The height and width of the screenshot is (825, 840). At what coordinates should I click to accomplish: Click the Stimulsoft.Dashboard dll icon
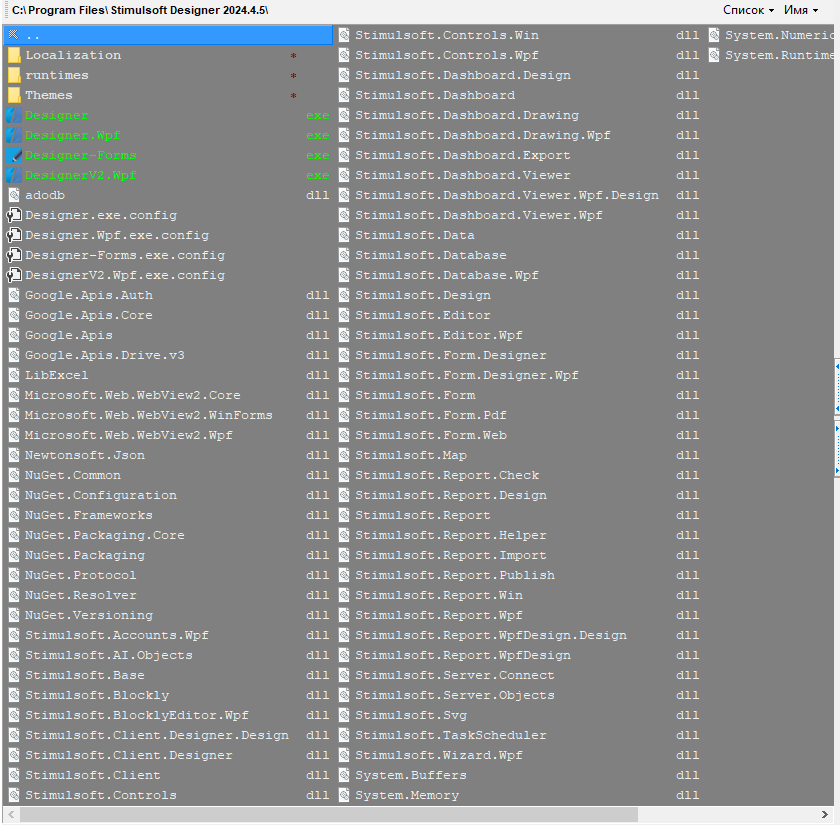[344, 95]
